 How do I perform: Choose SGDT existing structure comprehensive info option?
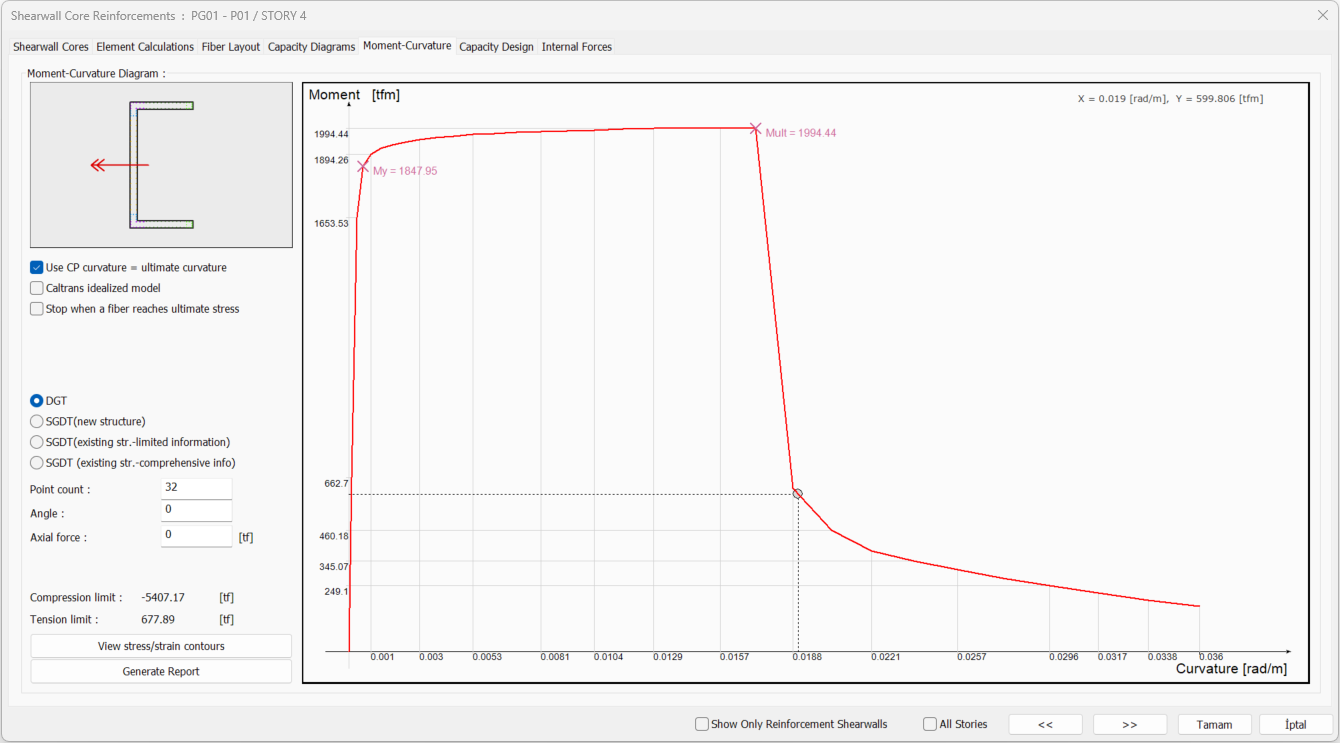click(37, 463)
